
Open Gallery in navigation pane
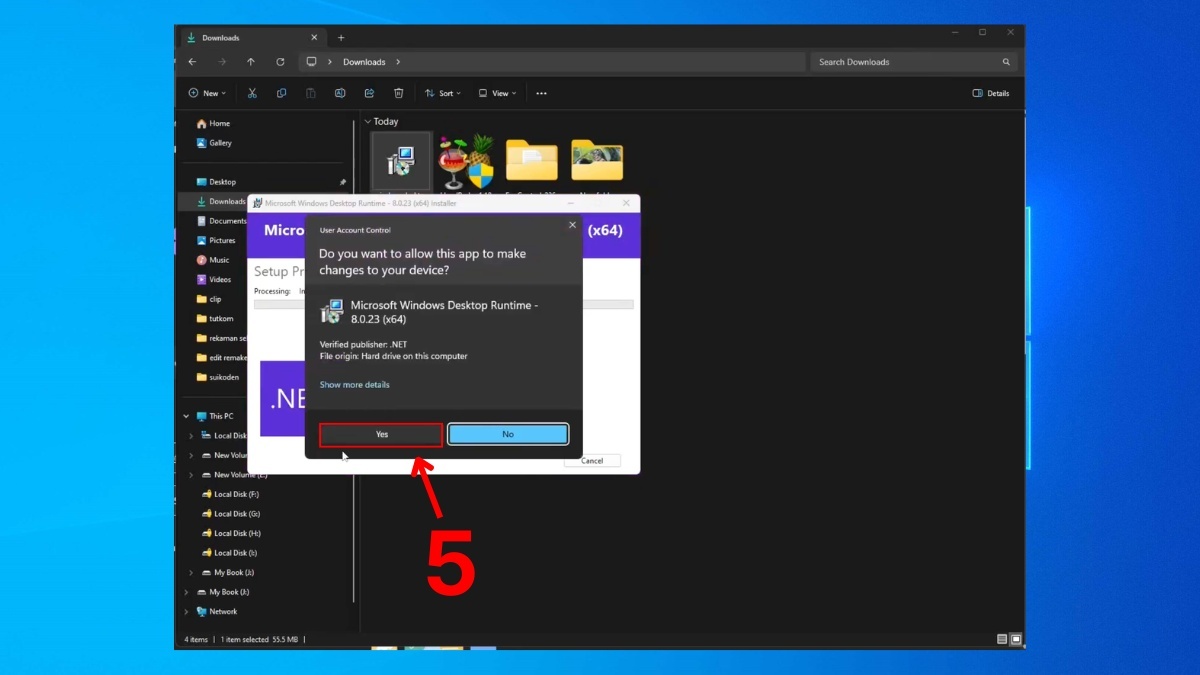pyautogui.click(x=214, y=143)
